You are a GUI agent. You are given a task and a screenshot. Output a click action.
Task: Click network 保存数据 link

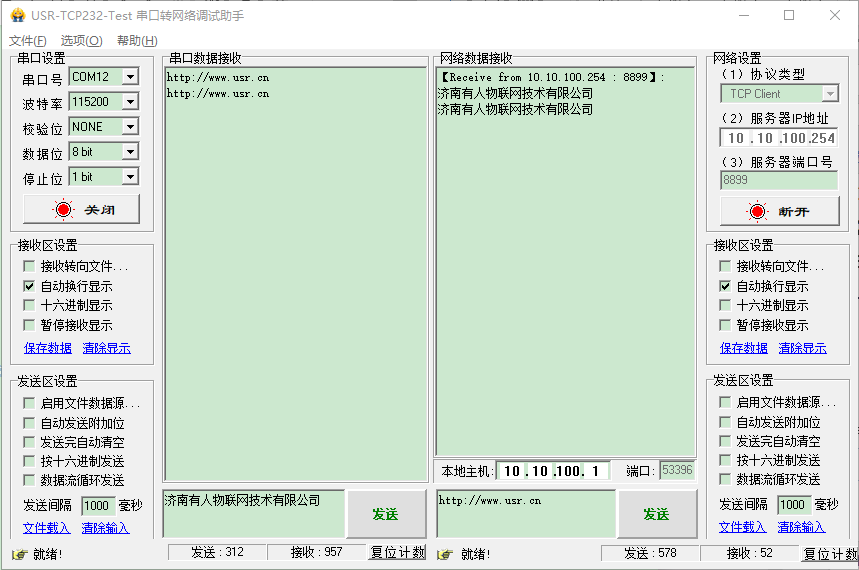coord(744,349)
